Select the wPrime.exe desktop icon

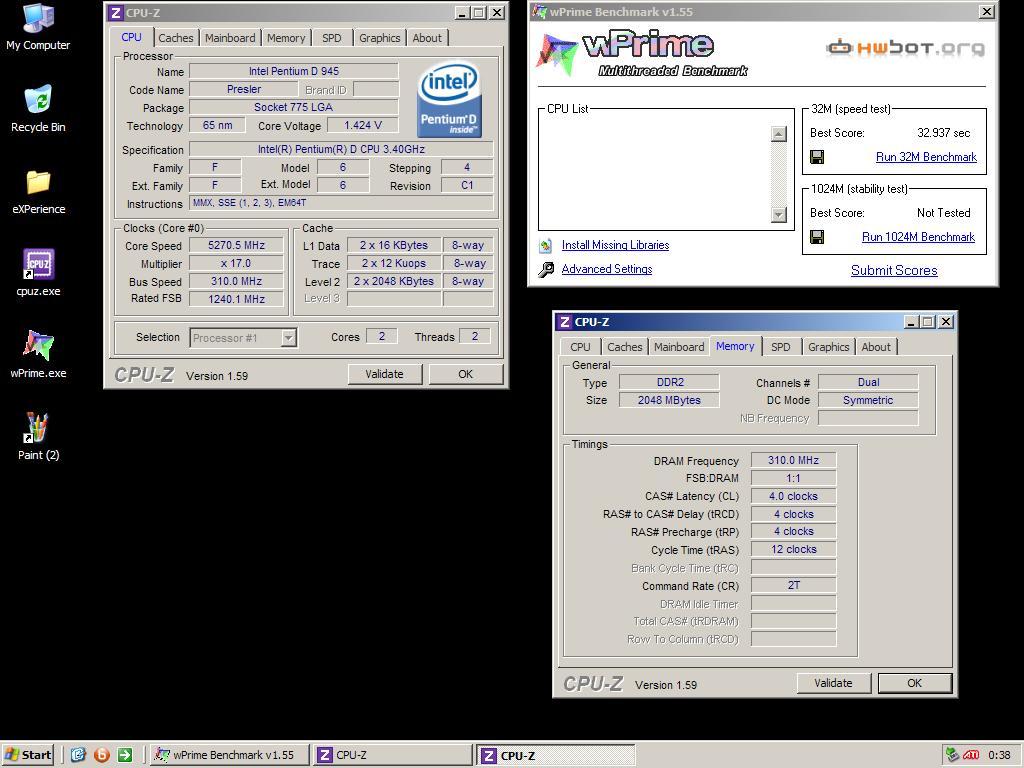(x=38, y=355)
